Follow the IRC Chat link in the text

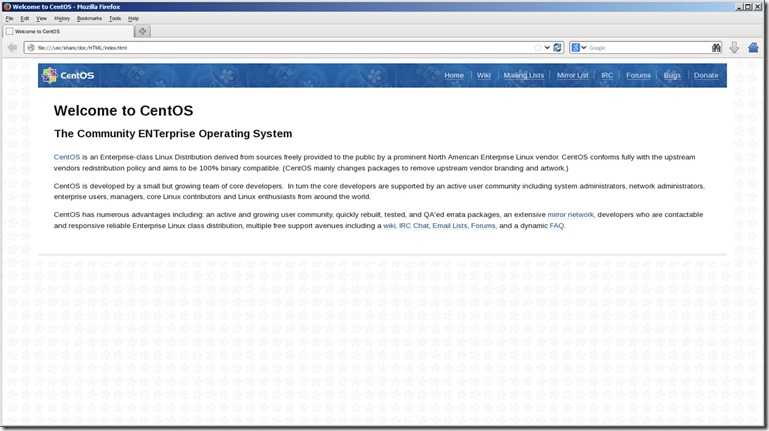point(413,226)
